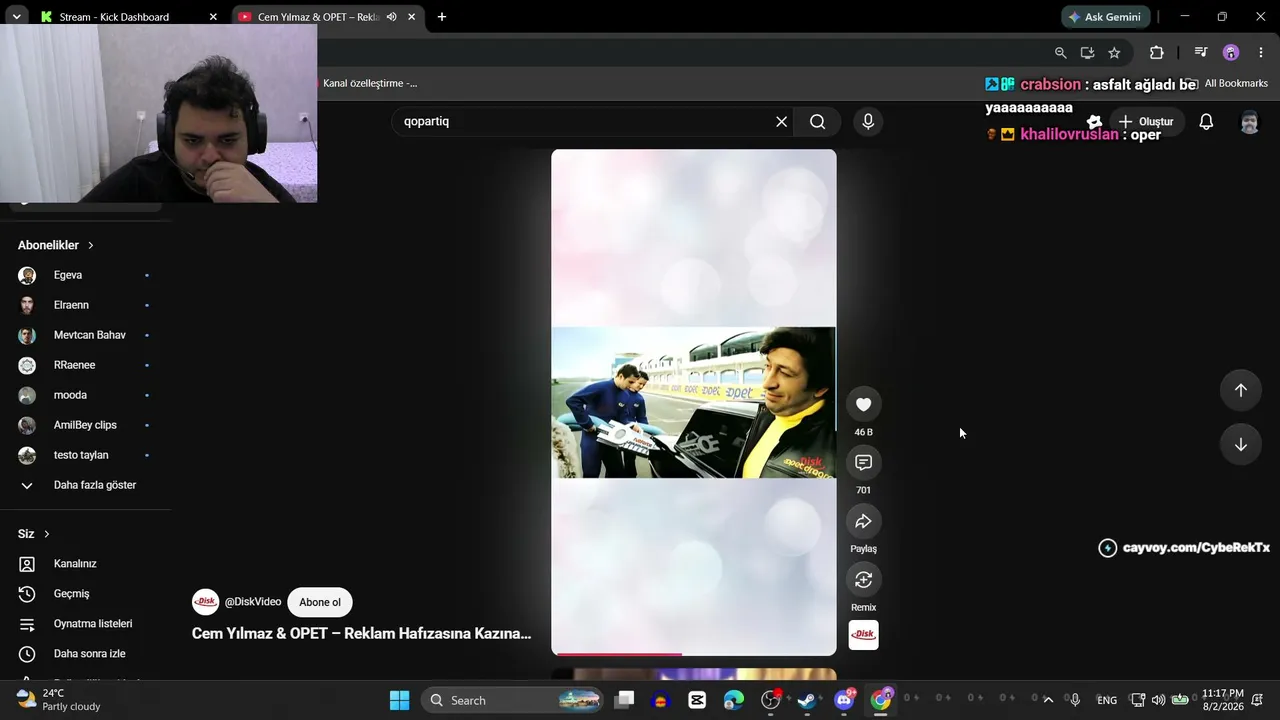This screenshot has height=720, width=1280.
Task: Open YouTube notifications bell
Action: coord(1206,122)
